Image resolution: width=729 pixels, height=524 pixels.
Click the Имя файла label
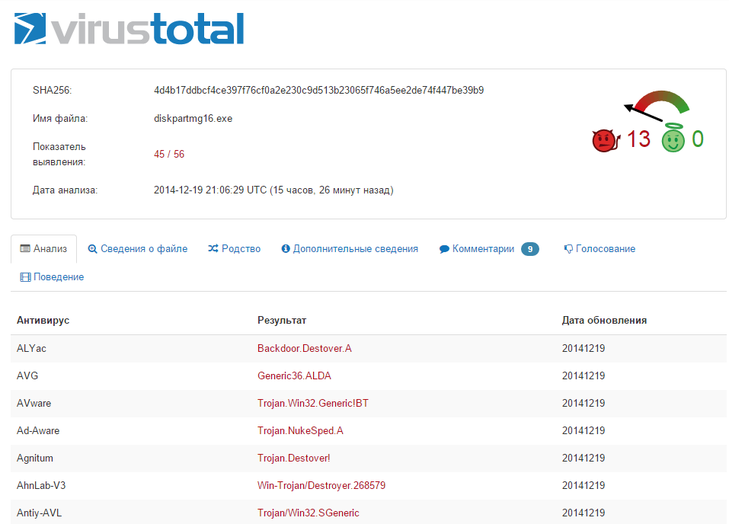tap(60, 119)
